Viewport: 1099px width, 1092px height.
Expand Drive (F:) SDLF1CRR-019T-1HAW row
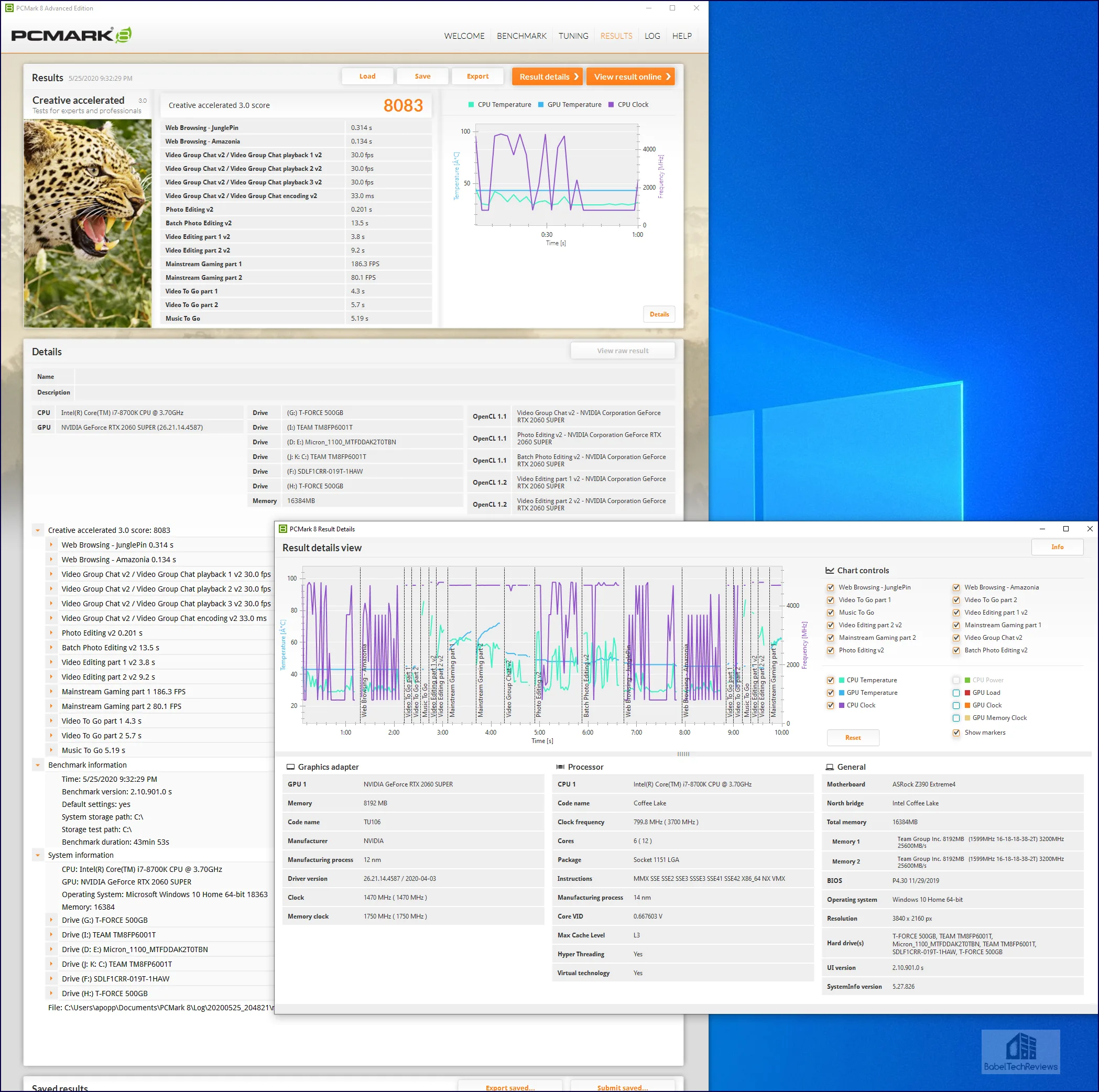click(x=51, y=978)
